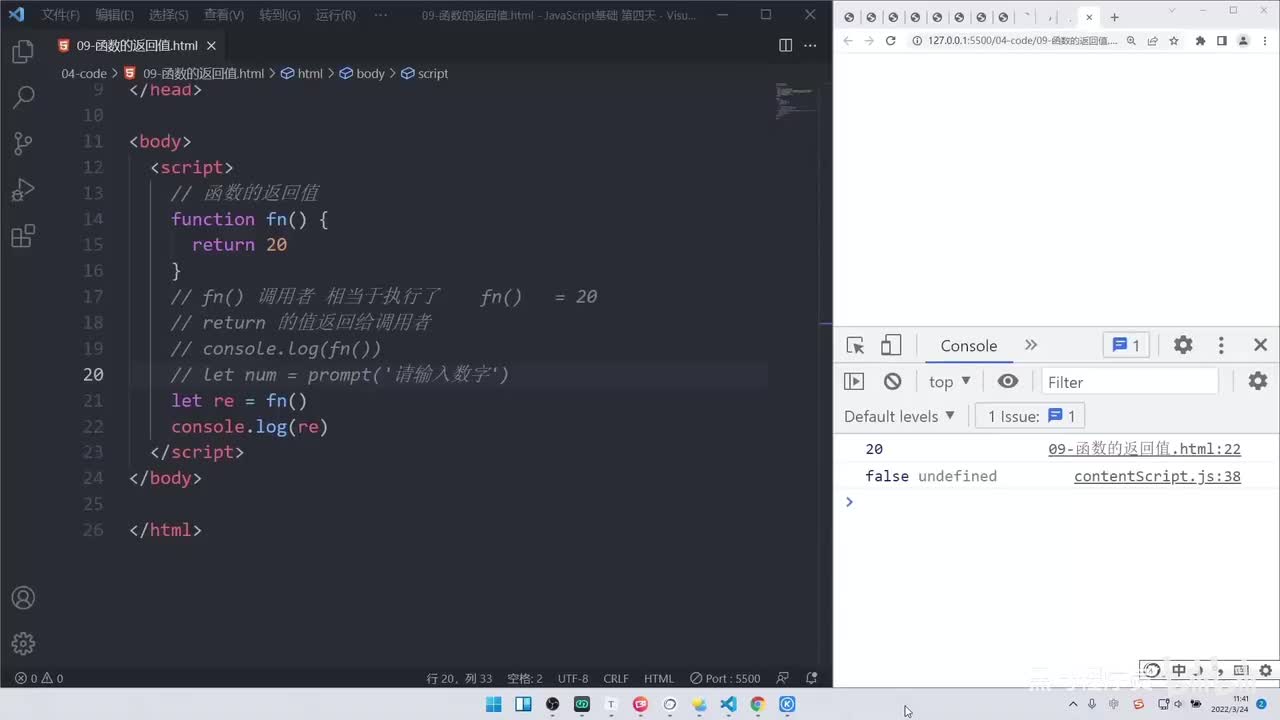Screen dimensions: 1280x720
Task: Change the HTML language mode in status bar
Action: click(659, 678)
